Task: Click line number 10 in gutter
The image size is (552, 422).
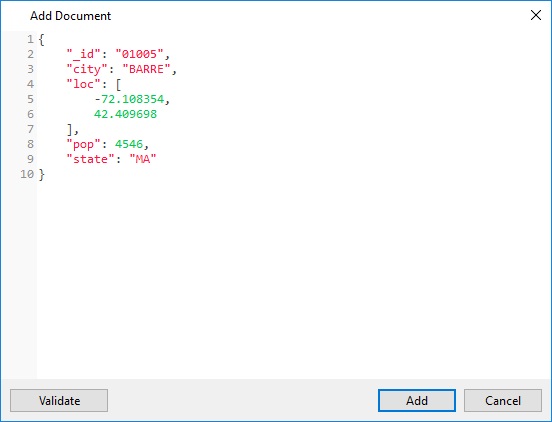Action: [x=27, y=174]
